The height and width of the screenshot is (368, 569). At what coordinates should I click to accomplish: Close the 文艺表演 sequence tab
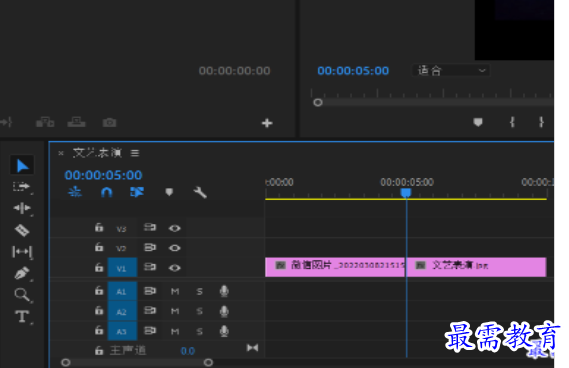pyautogui.click(x=61, y=153)
